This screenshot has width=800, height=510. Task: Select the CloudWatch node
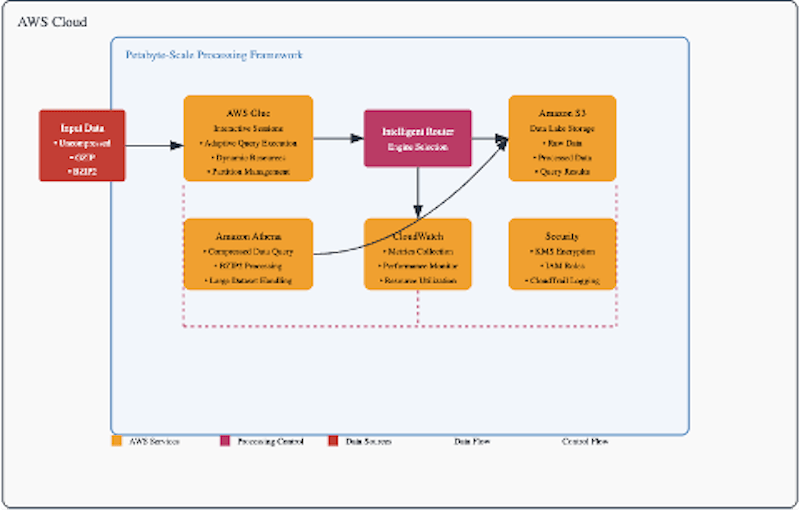(417, 254)
